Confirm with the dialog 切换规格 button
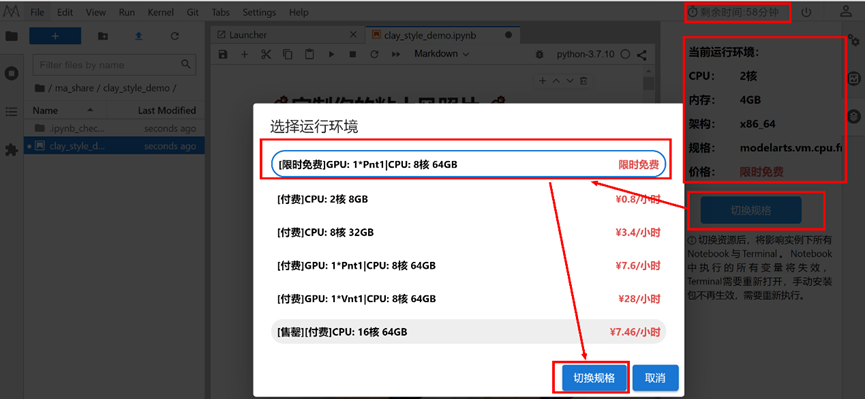The image size is (865, 399). click(595, 378)
